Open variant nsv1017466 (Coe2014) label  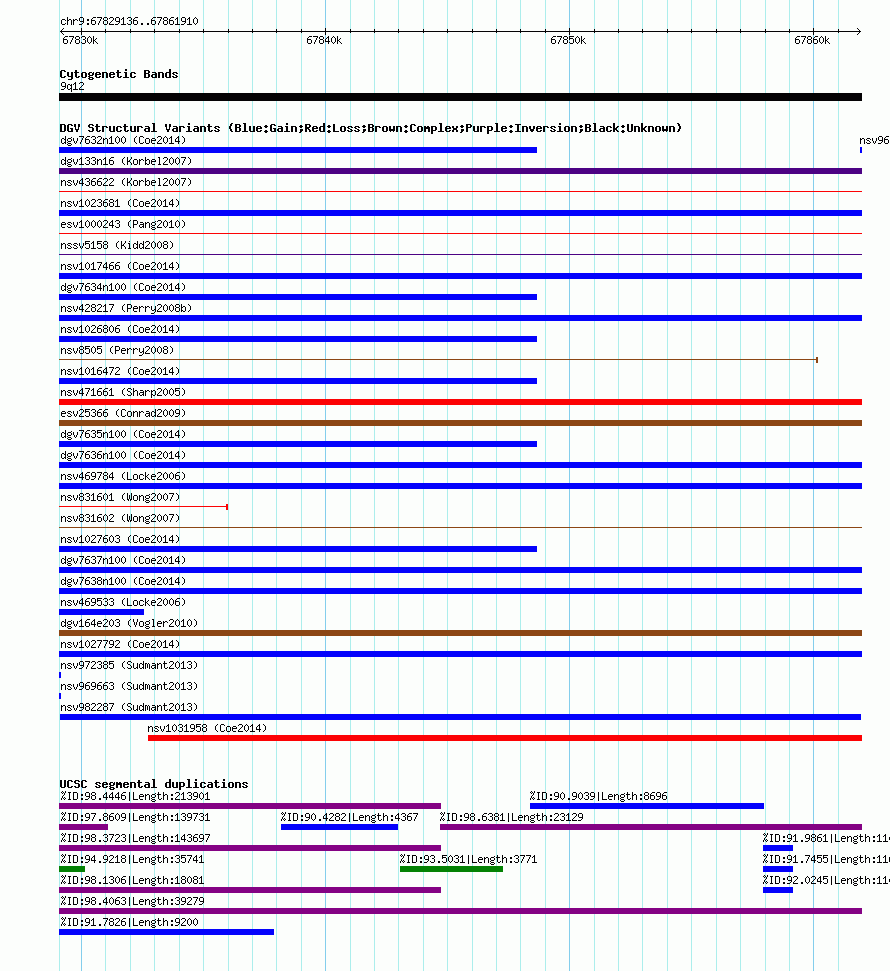pyautogui.click(x=120, y=266)
